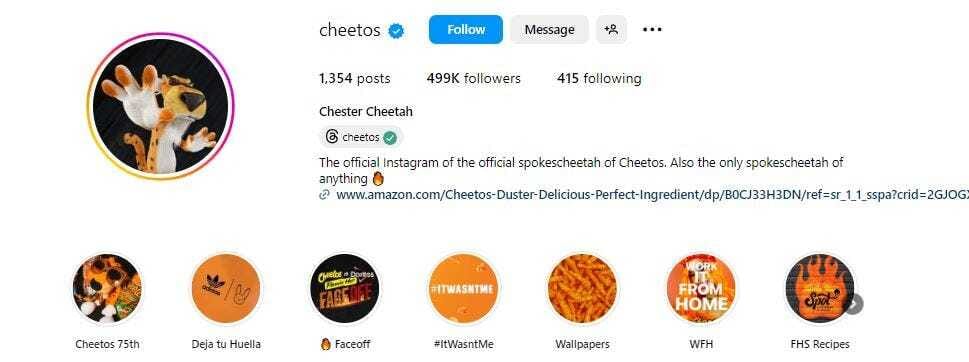969x362 pixels.
Task: Open the FHS Recipes highlight
Action: point(819,288)
